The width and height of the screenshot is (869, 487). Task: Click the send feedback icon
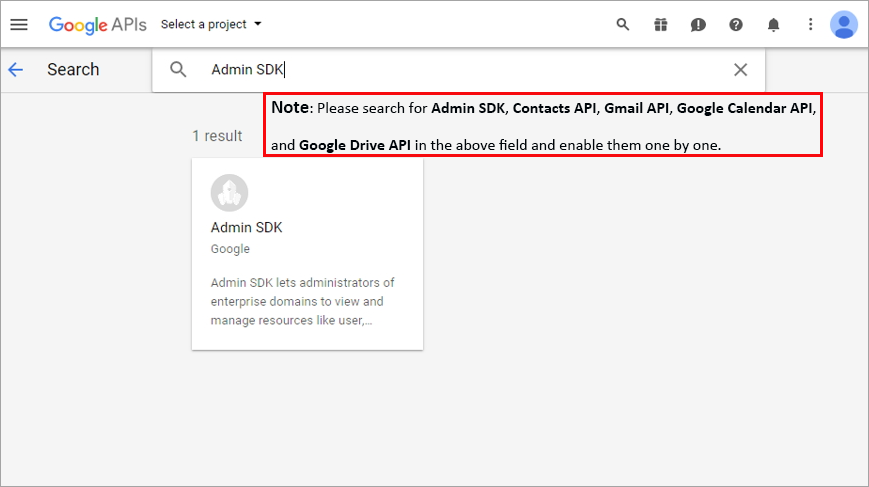tap(698, 24)
